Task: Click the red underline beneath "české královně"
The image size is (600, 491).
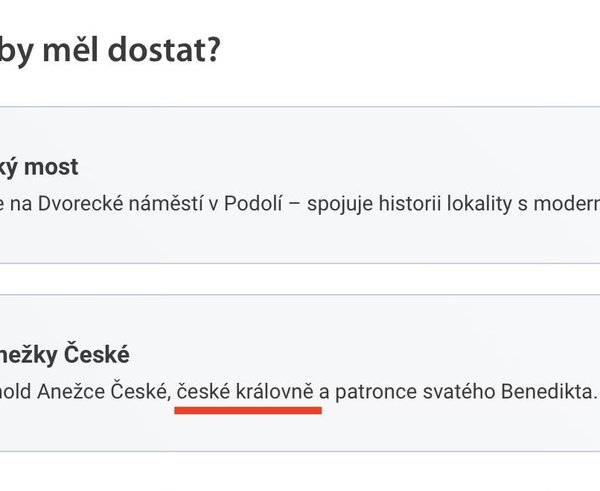Action: click(247, 409)
